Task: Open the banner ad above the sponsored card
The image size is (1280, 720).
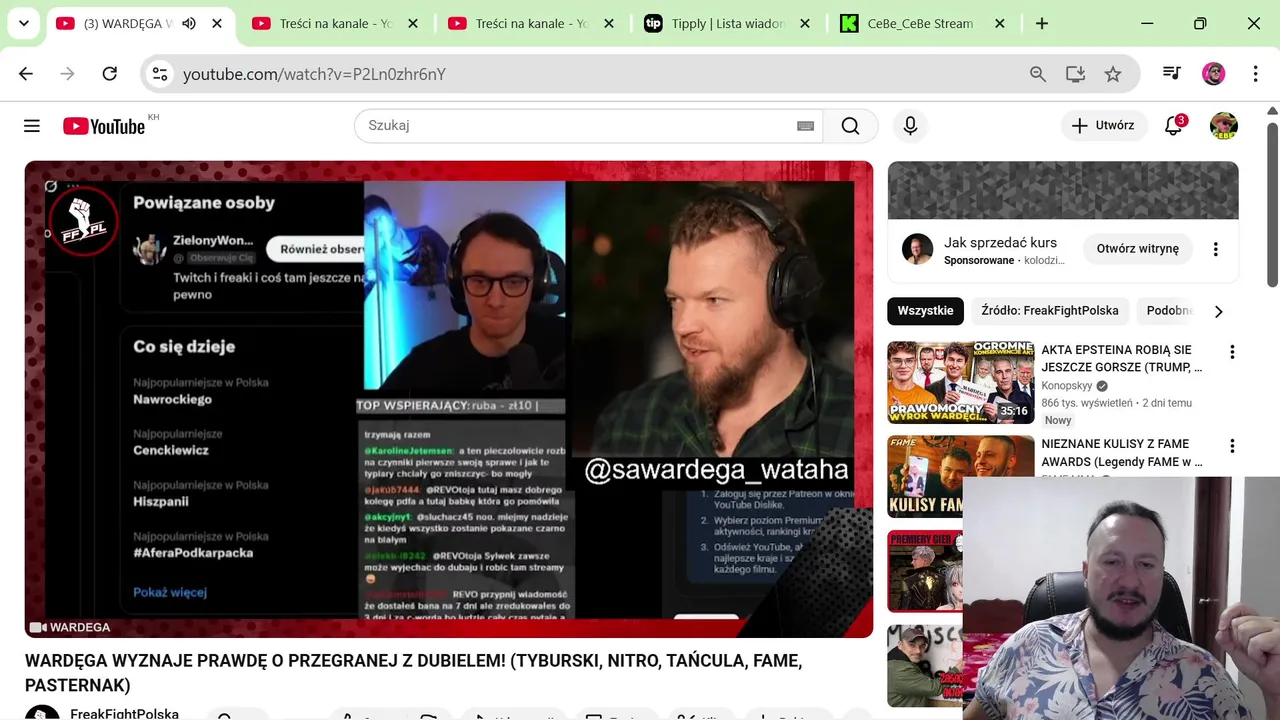Action: [x=1063, y=190]
